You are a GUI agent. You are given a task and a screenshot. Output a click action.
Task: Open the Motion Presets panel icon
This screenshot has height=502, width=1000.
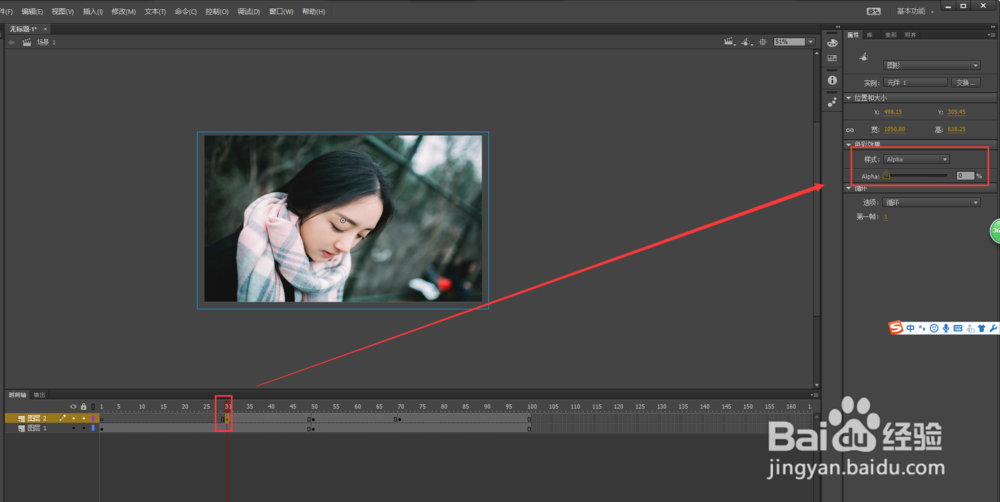point(832,102)
